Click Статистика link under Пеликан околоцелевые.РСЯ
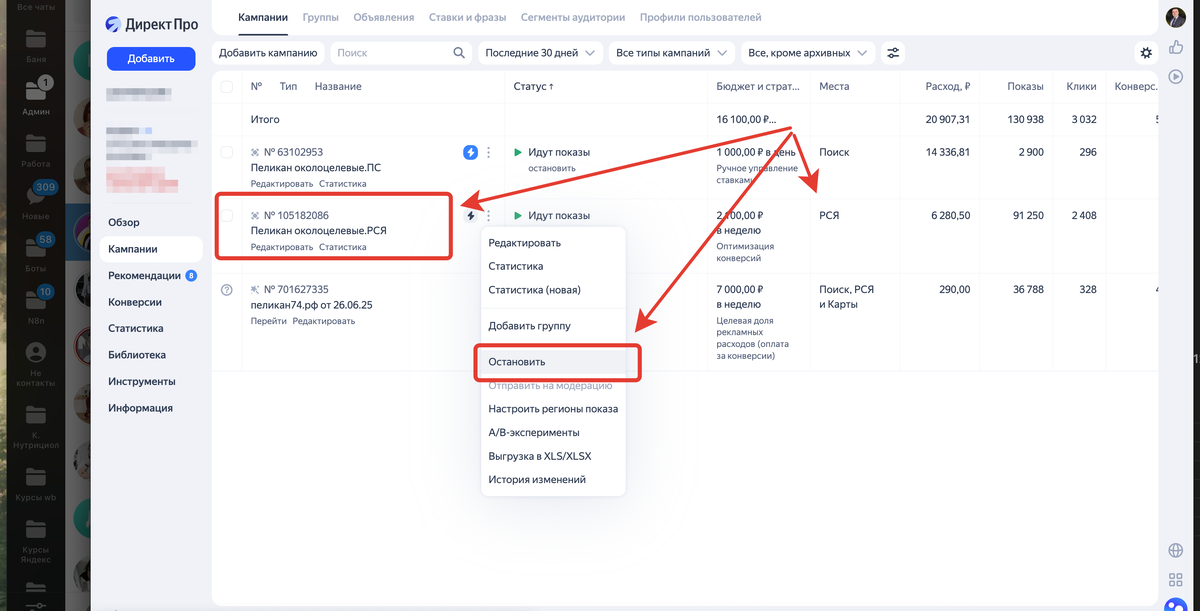 point(343,247)
